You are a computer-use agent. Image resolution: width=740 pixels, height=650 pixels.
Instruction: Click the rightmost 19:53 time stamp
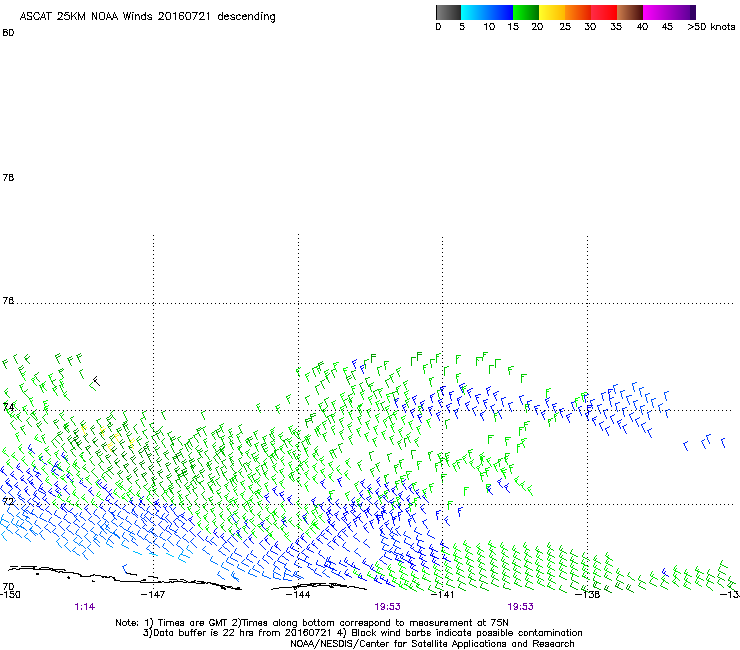520,607
